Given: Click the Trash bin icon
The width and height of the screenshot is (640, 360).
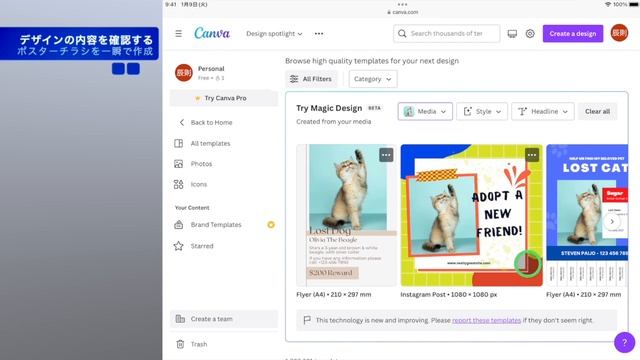Looking at the screenshot, I should pyautogui.click(x=180, y=344).
